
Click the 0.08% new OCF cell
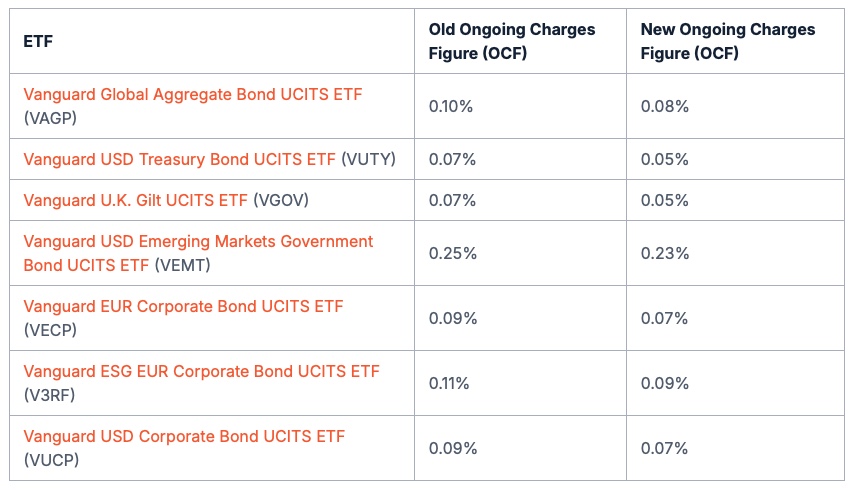coord(664,106)
